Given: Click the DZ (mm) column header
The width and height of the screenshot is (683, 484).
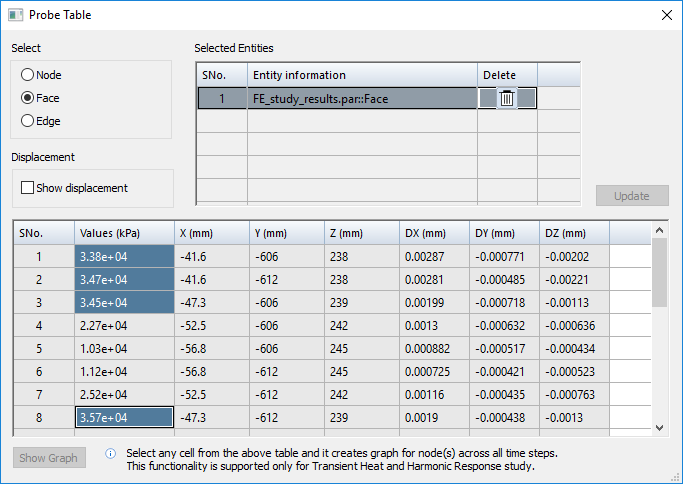Looking at the screenshot, I should click(574, 233).
